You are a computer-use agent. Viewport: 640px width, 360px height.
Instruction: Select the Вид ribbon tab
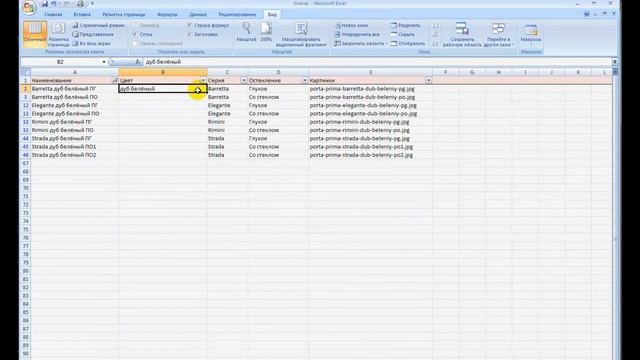tap(272, 14)
